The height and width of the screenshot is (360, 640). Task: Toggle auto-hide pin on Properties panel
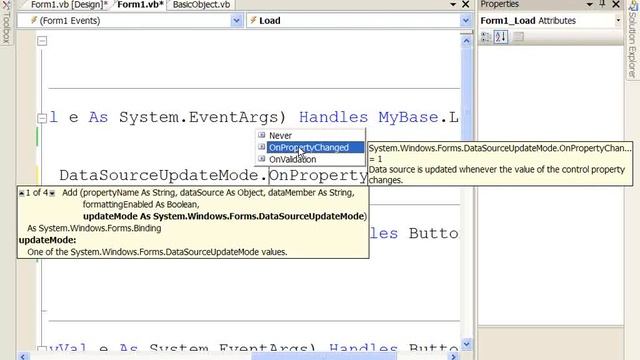point(602,4)
